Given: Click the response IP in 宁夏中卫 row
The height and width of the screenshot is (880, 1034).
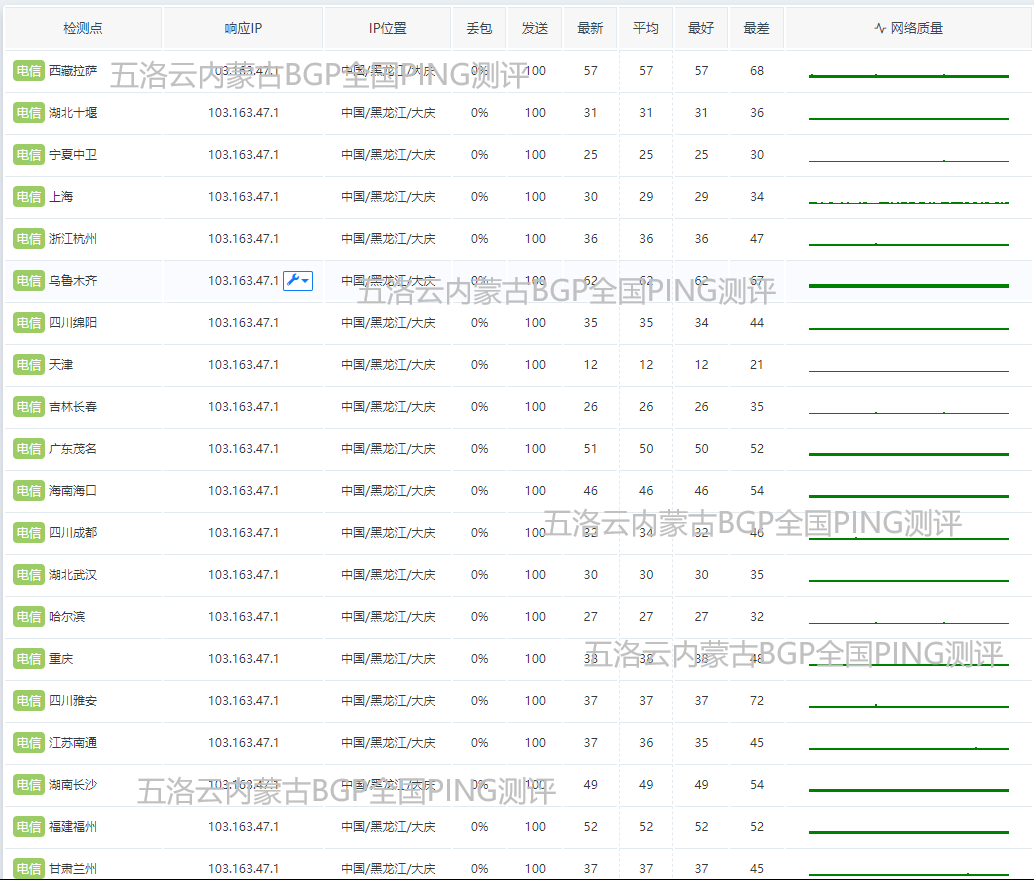Looking at the screenshot, I should pos(243,155).
